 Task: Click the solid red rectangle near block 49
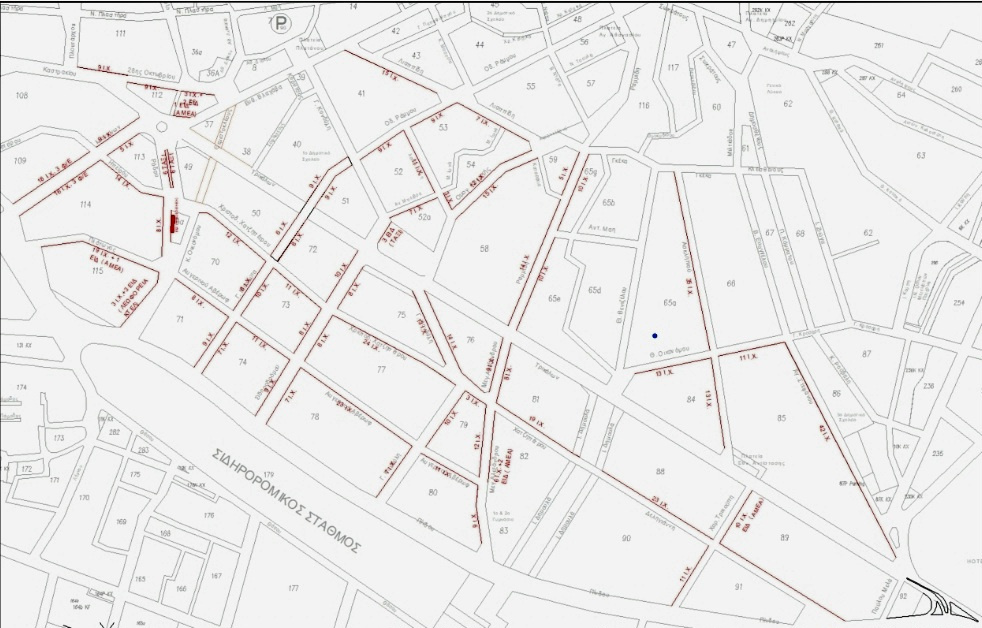174,222
